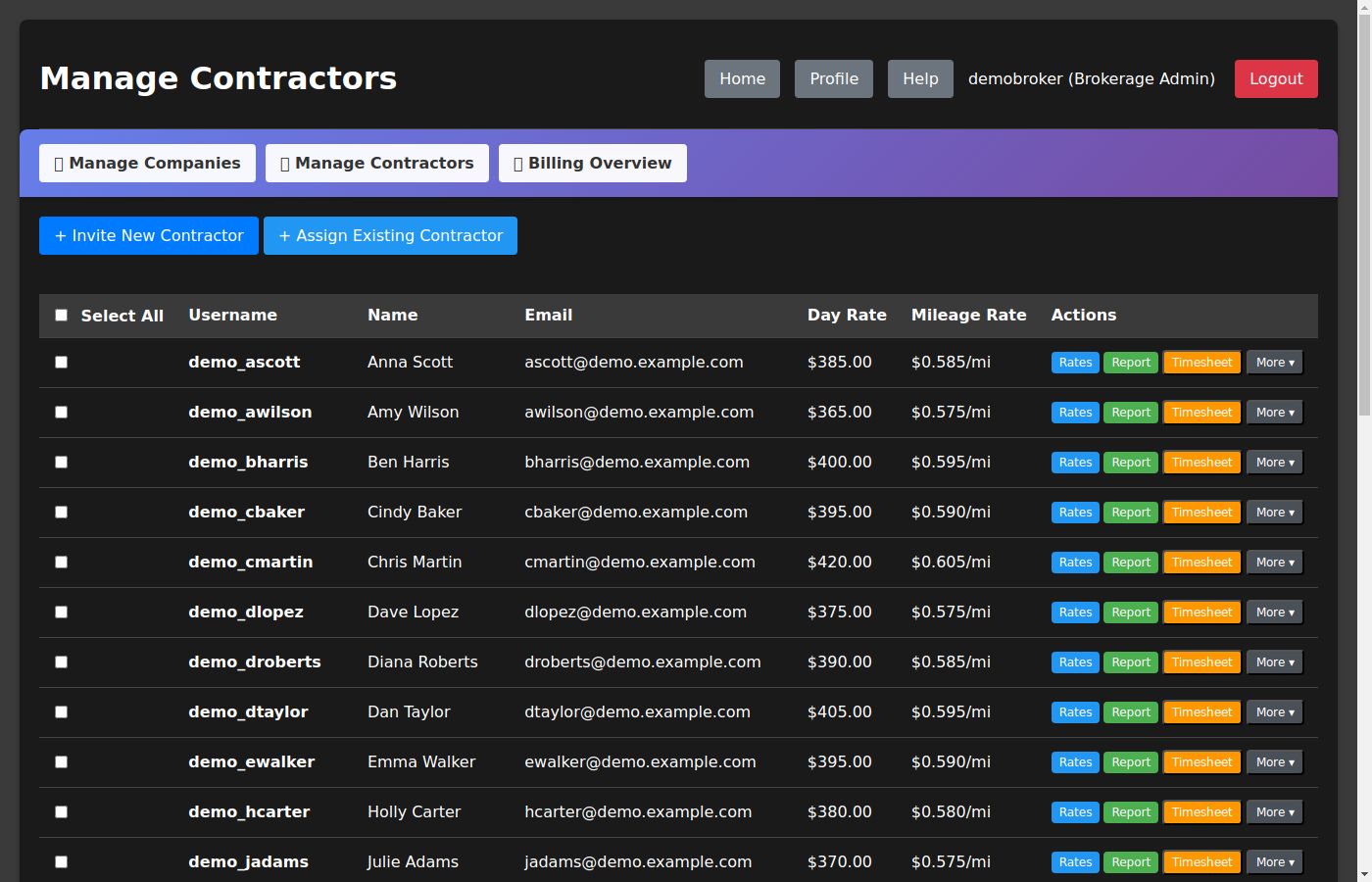
Task: Select the demo_jadams checkbox
Action: click(61, 862)
